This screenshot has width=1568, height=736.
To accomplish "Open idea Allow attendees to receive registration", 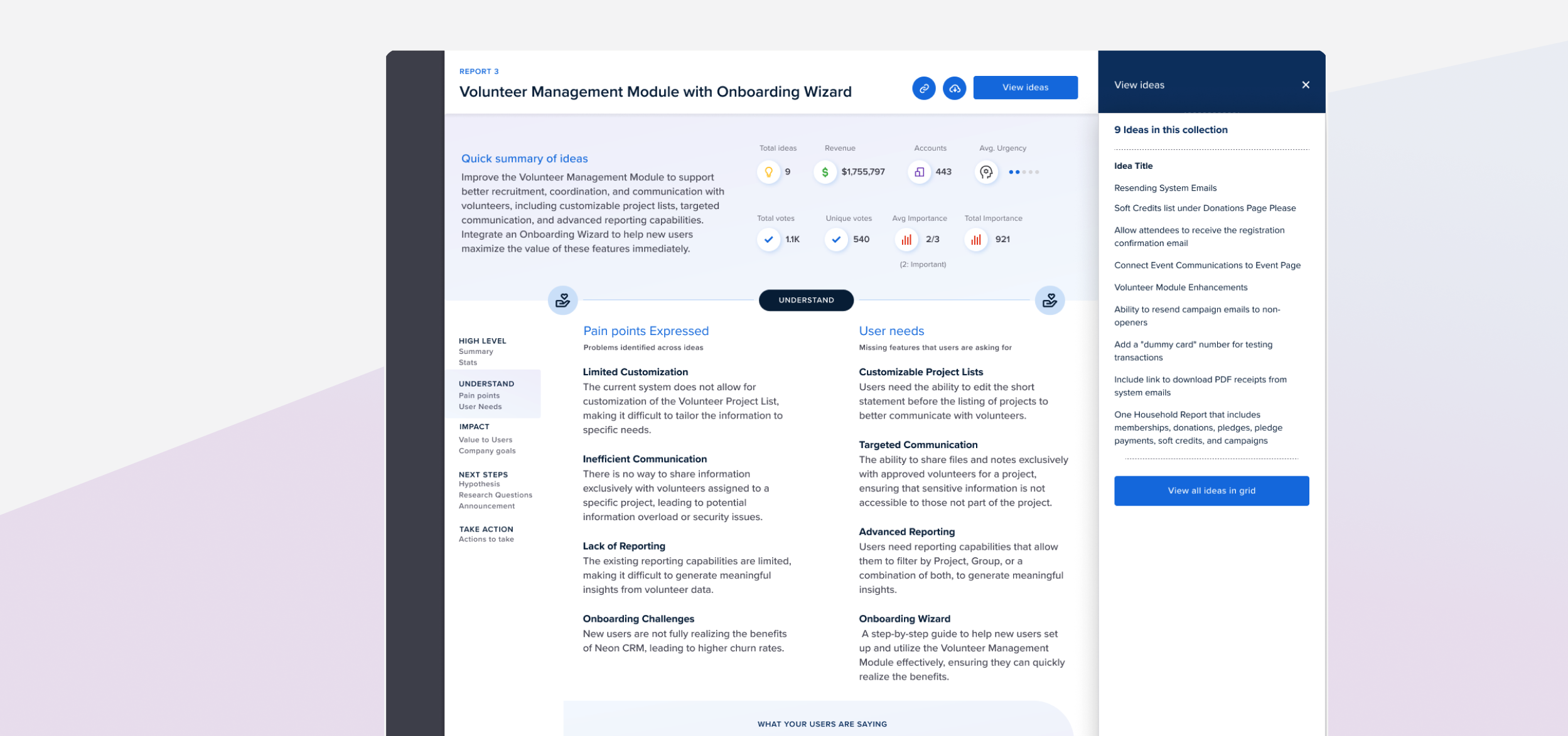I will point(1200,237).
